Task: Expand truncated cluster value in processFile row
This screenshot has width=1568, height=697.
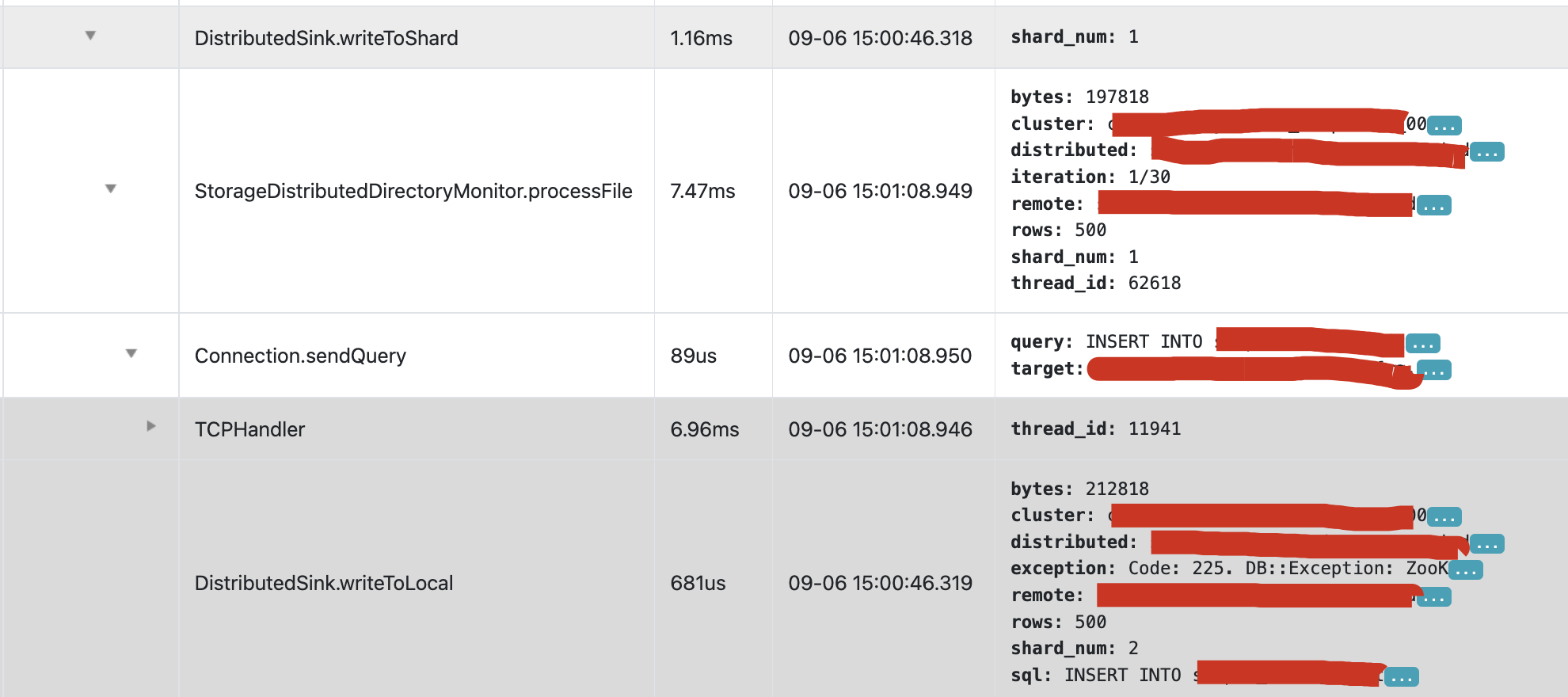Action: [x=1444, y=125]
